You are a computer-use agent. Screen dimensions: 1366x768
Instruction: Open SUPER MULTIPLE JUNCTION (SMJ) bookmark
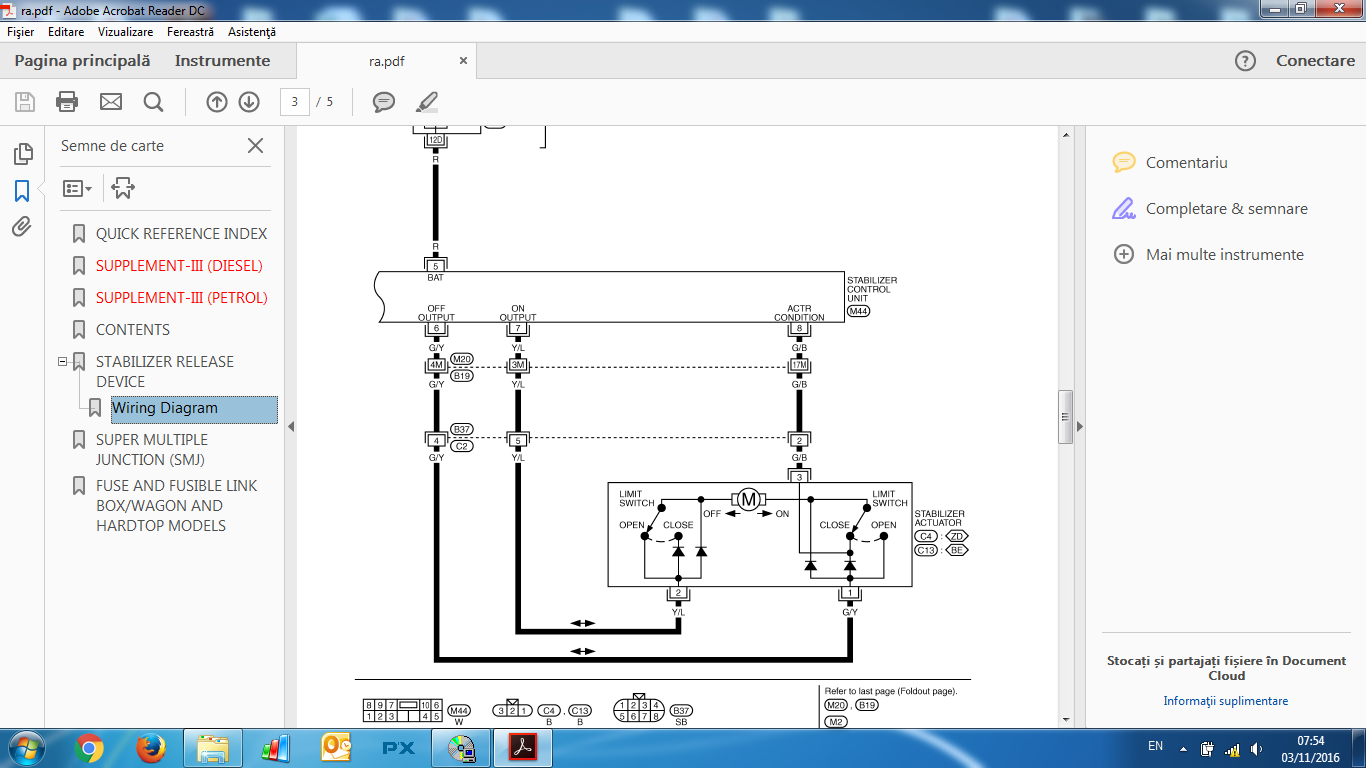coord(152,450)
